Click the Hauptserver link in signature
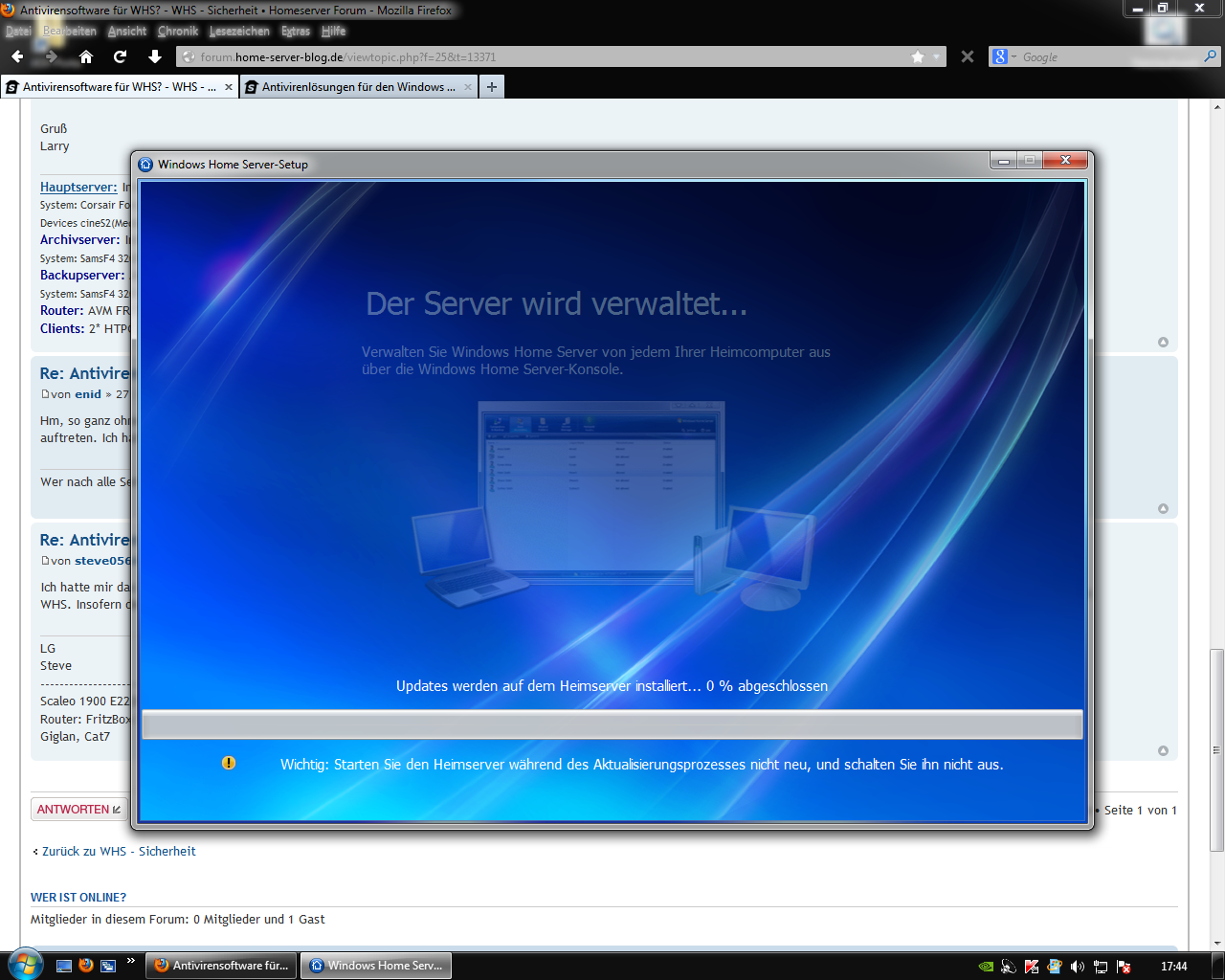This screenshot has width=1225, height=980. (78, 187)
